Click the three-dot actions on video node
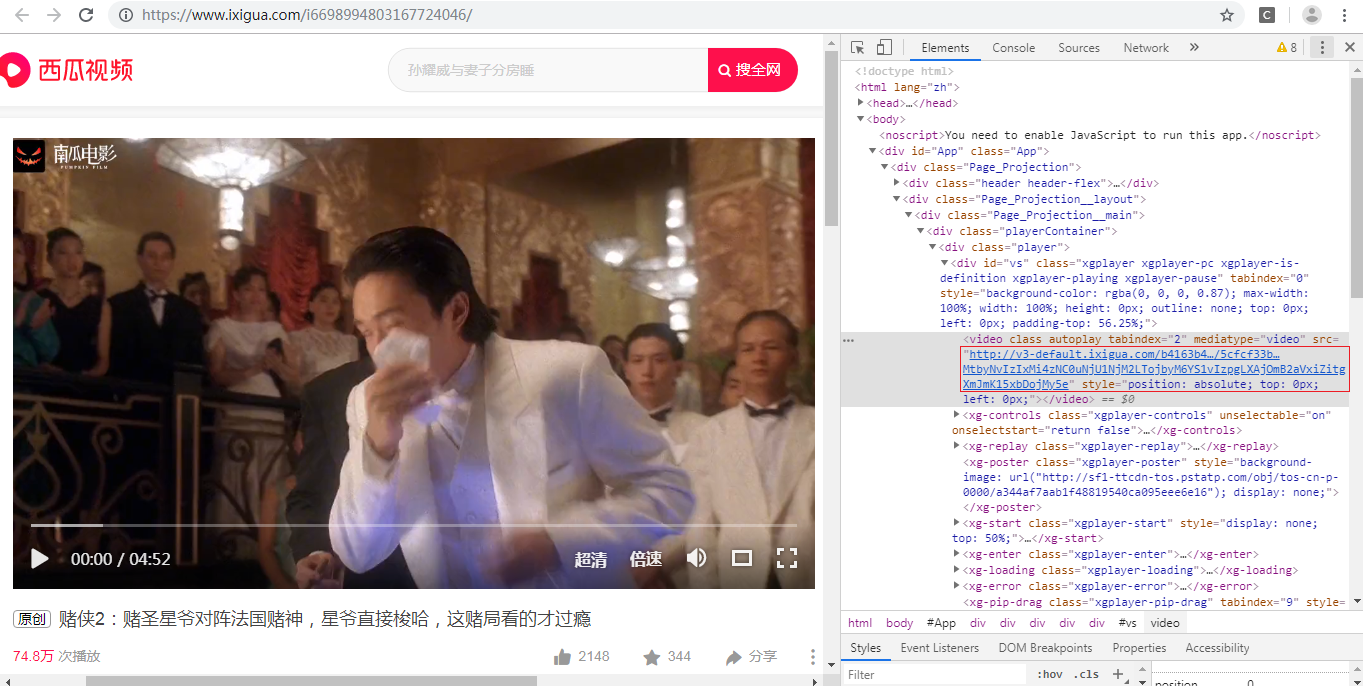The image size is (1363, 686). click(849, 340)
